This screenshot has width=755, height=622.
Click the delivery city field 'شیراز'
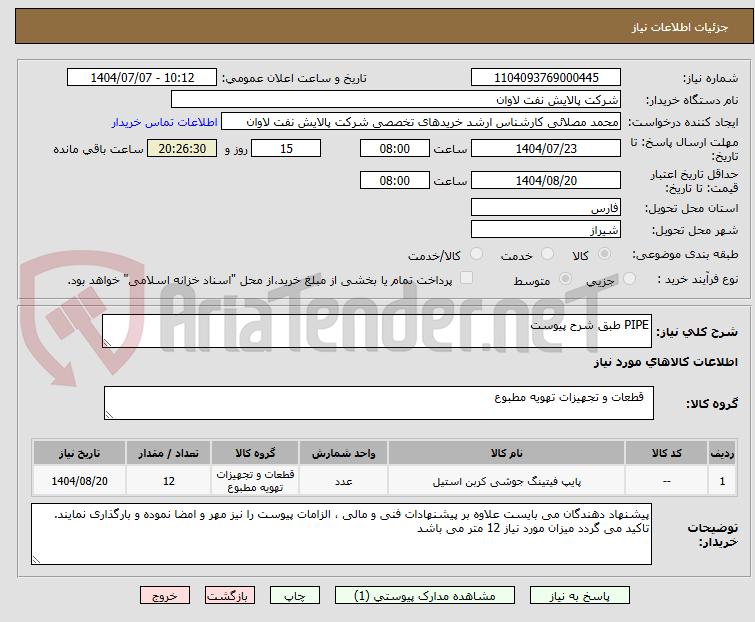(x=546, y=230)
